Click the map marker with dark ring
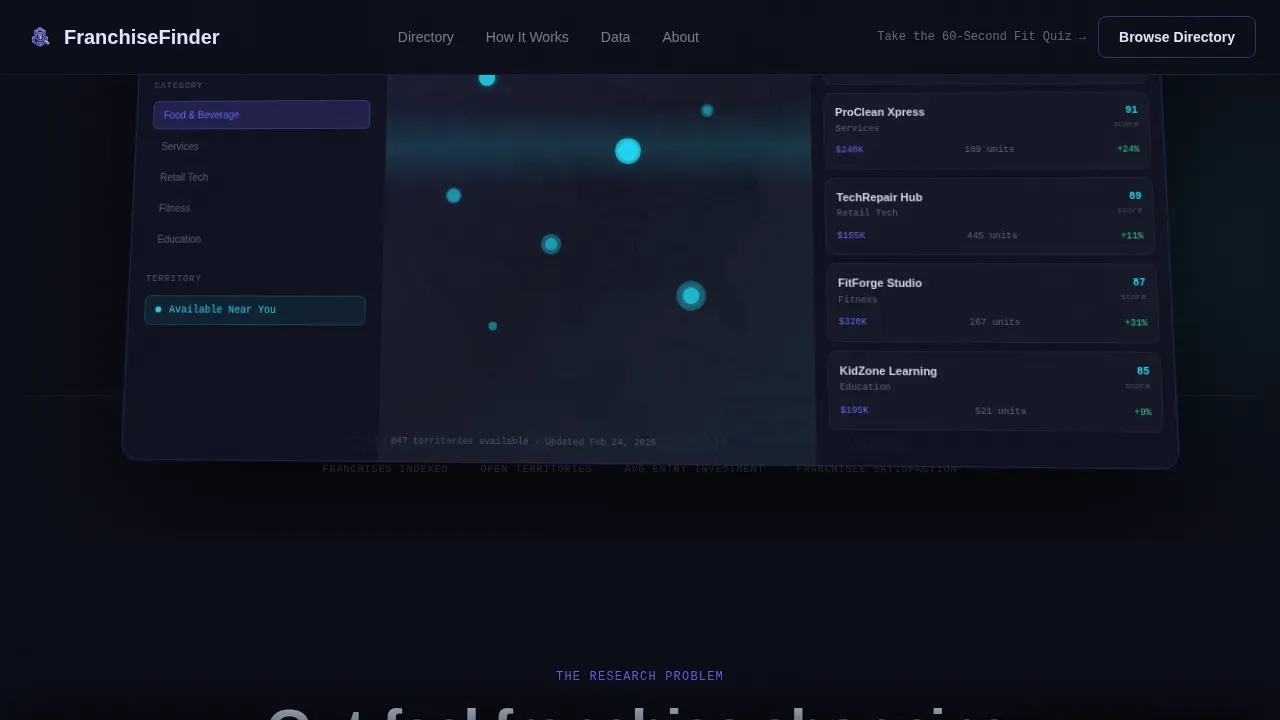This screenshot has width=1280, height=720. [691, 296]
